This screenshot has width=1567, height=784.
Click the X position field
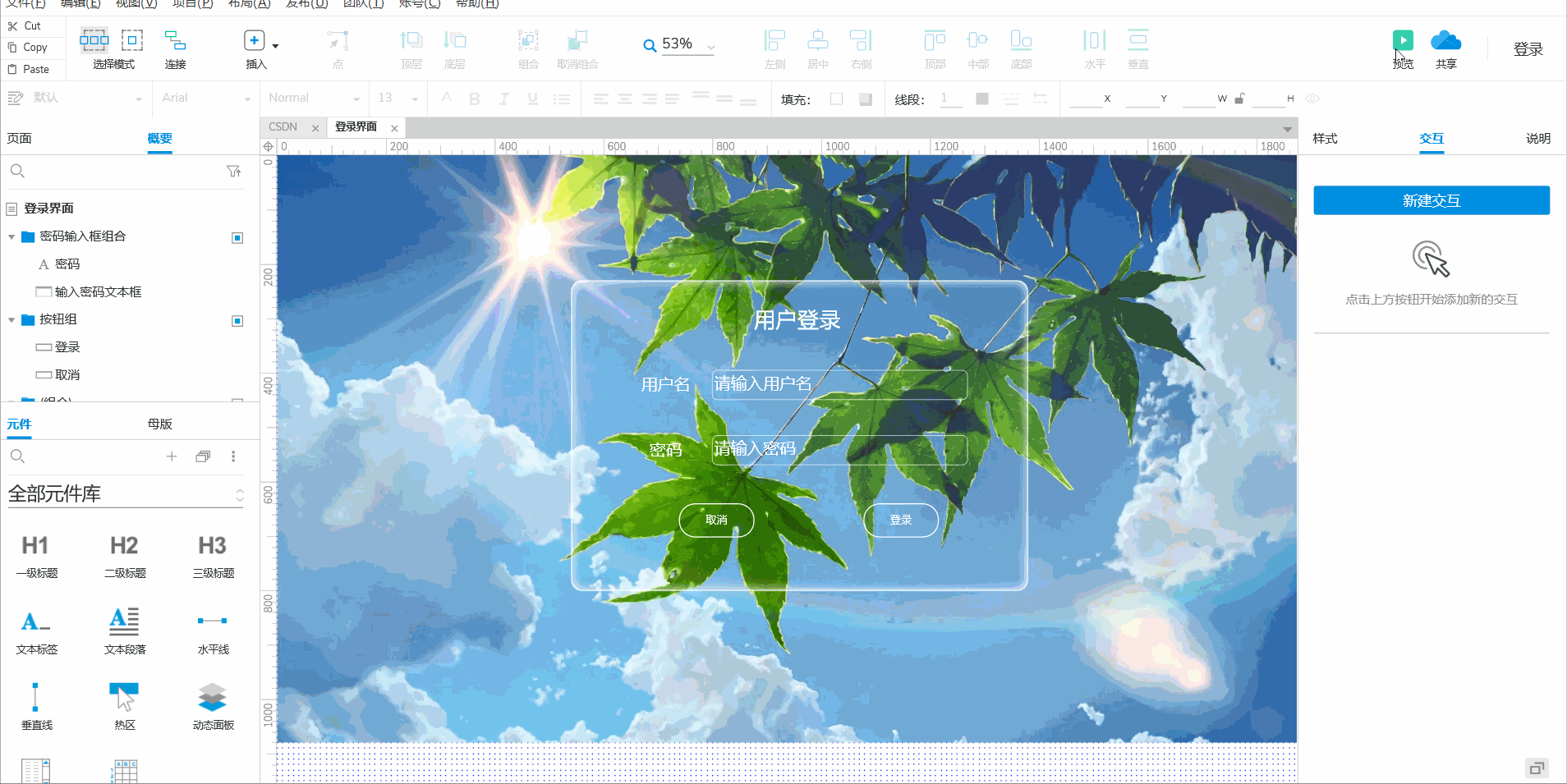[x=1086, y=99]
